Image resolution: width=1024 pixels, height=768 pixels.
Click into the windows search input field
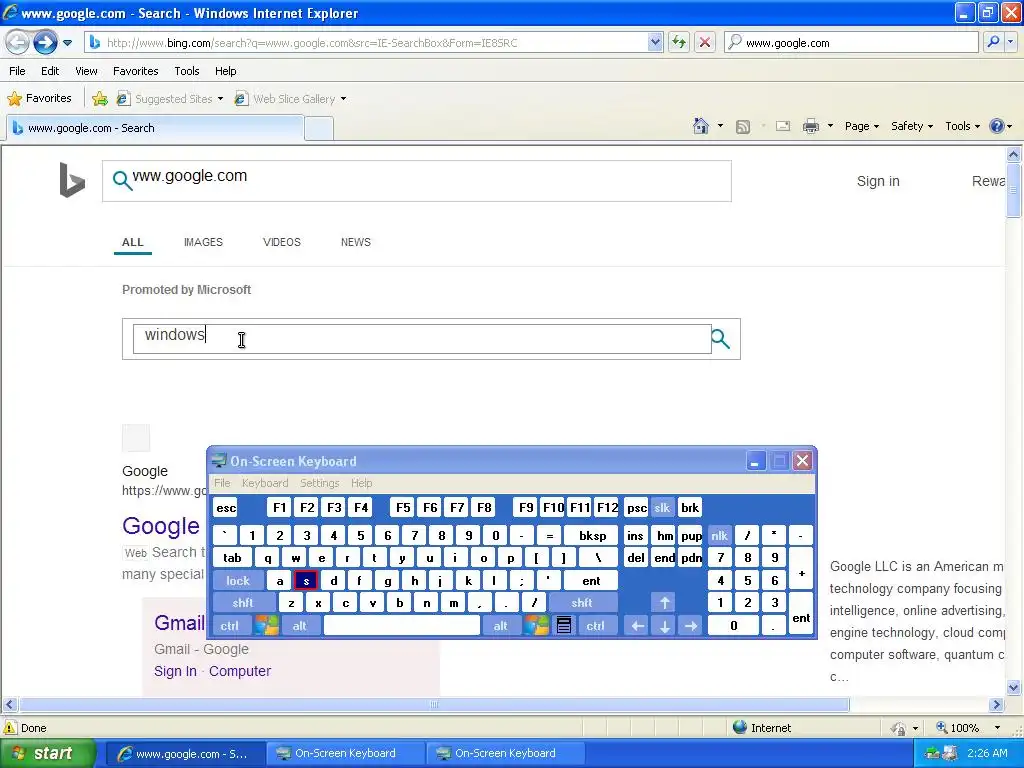(422, 339)
